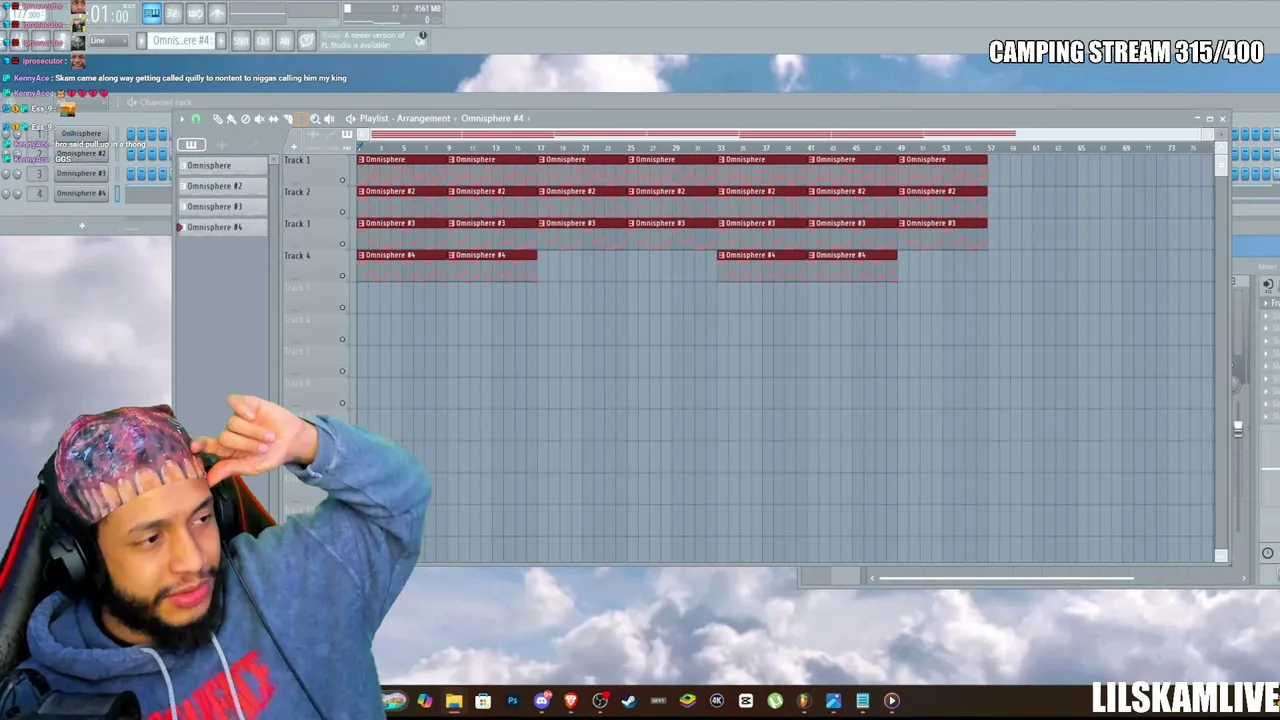Launch Photoshop from the taskbar

[x=512, y=701]
